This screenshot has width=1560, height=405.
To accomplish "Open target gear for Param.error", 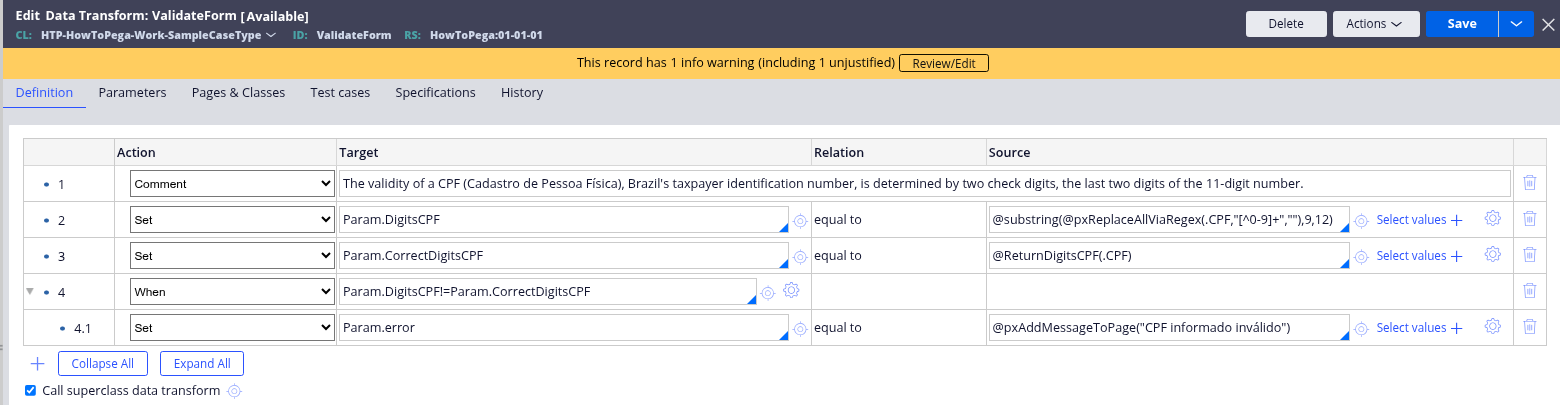I will point(800,329).
